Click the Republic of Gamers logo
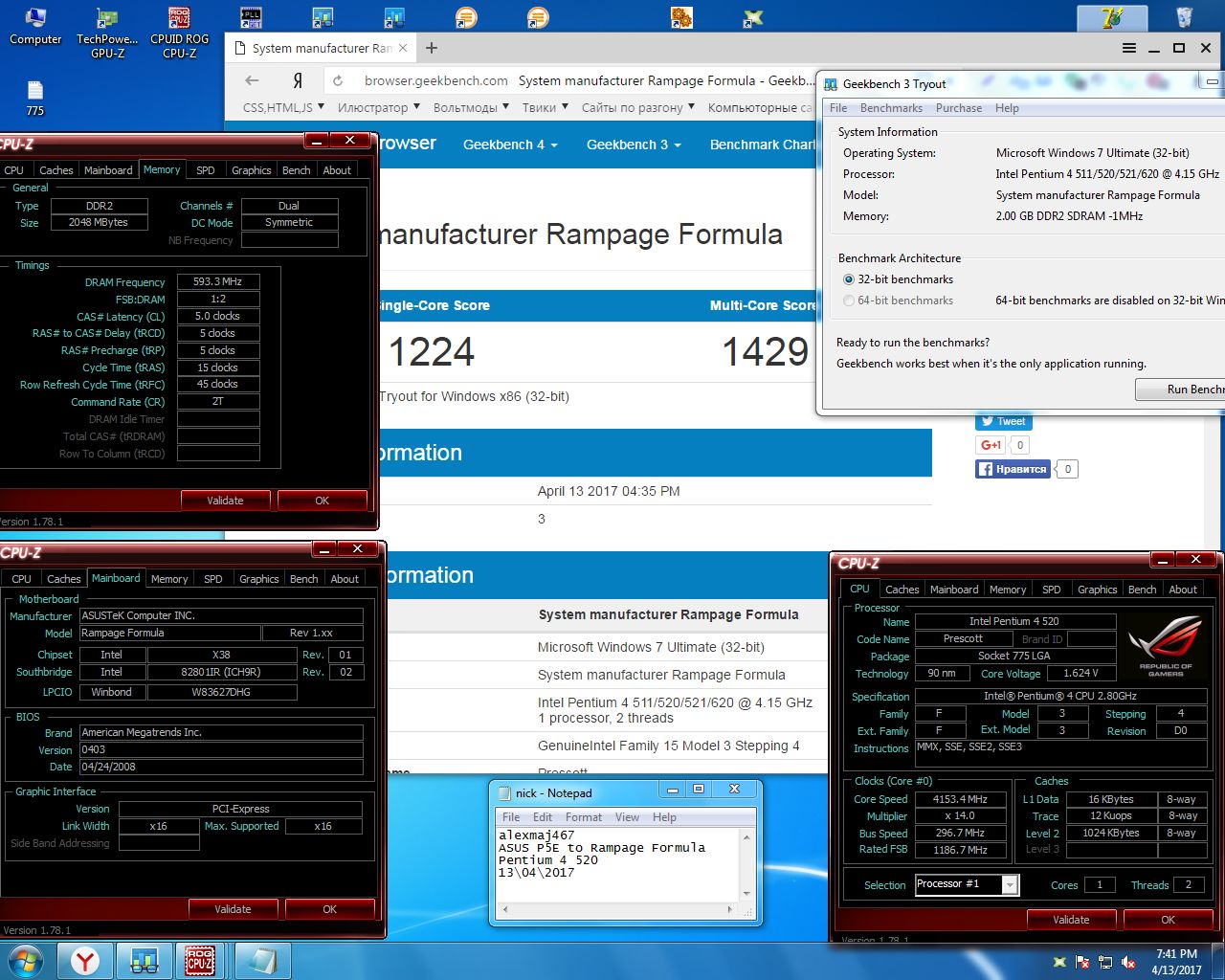The width and height of the screenshot is (1225, 980). click(x=1165, y=645)
